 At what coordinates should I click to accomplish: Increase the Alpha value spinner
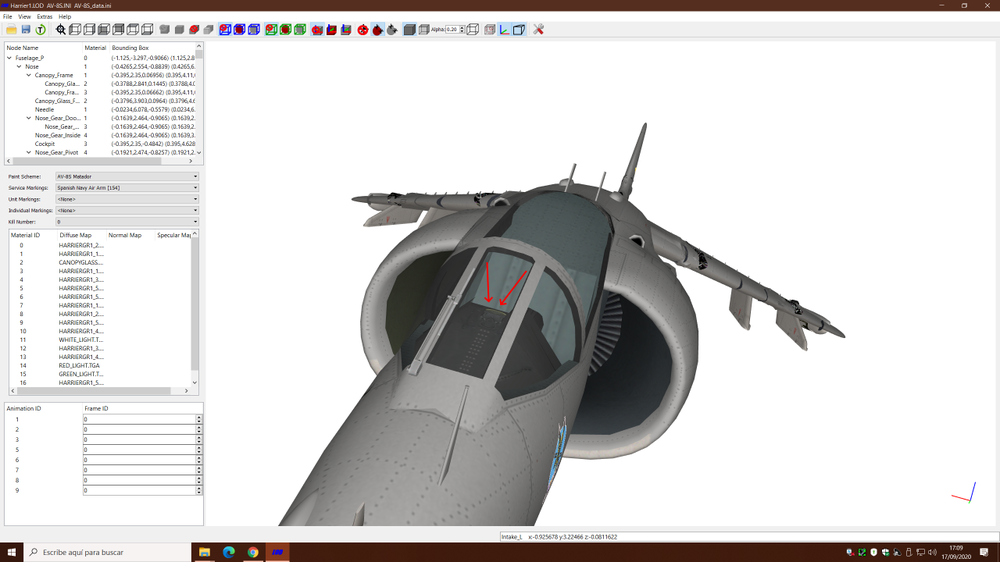point(462,27)
